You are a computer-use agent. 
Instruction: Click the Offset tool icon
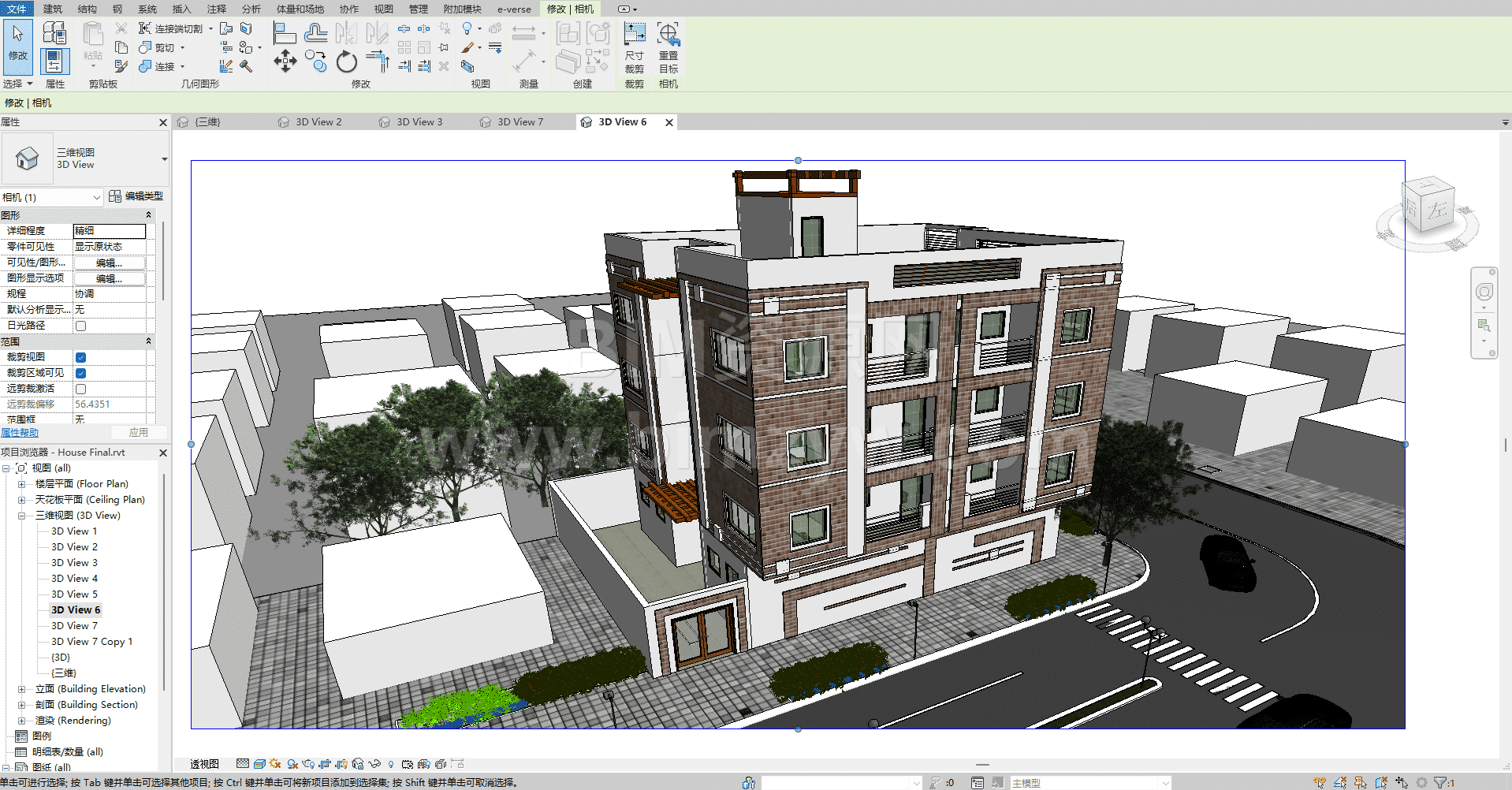316,33
